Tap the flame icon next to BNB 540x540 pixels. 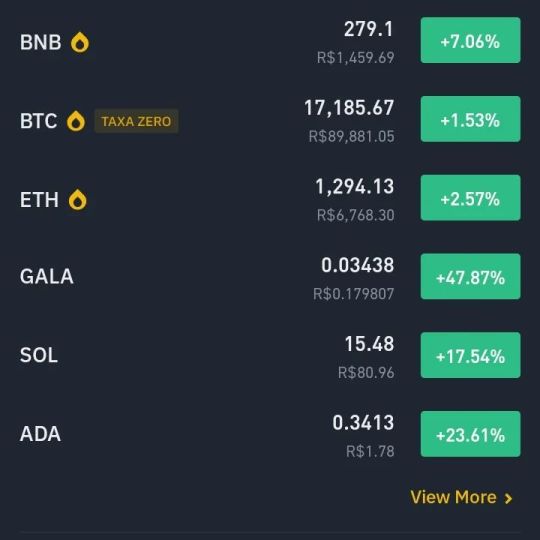pyautogui.click(x=80, y=42)
